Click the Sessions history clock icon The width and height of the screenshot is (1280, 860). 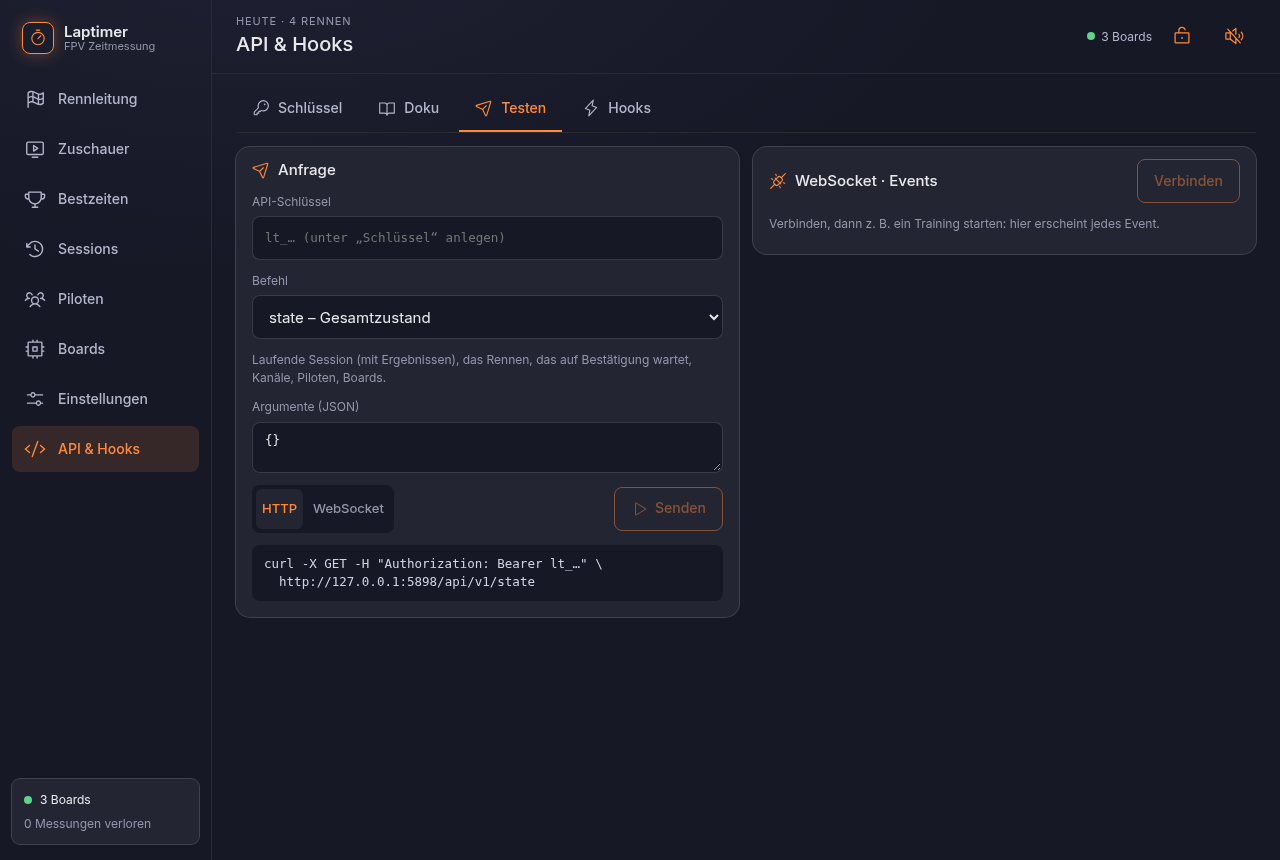pos(35,249)
